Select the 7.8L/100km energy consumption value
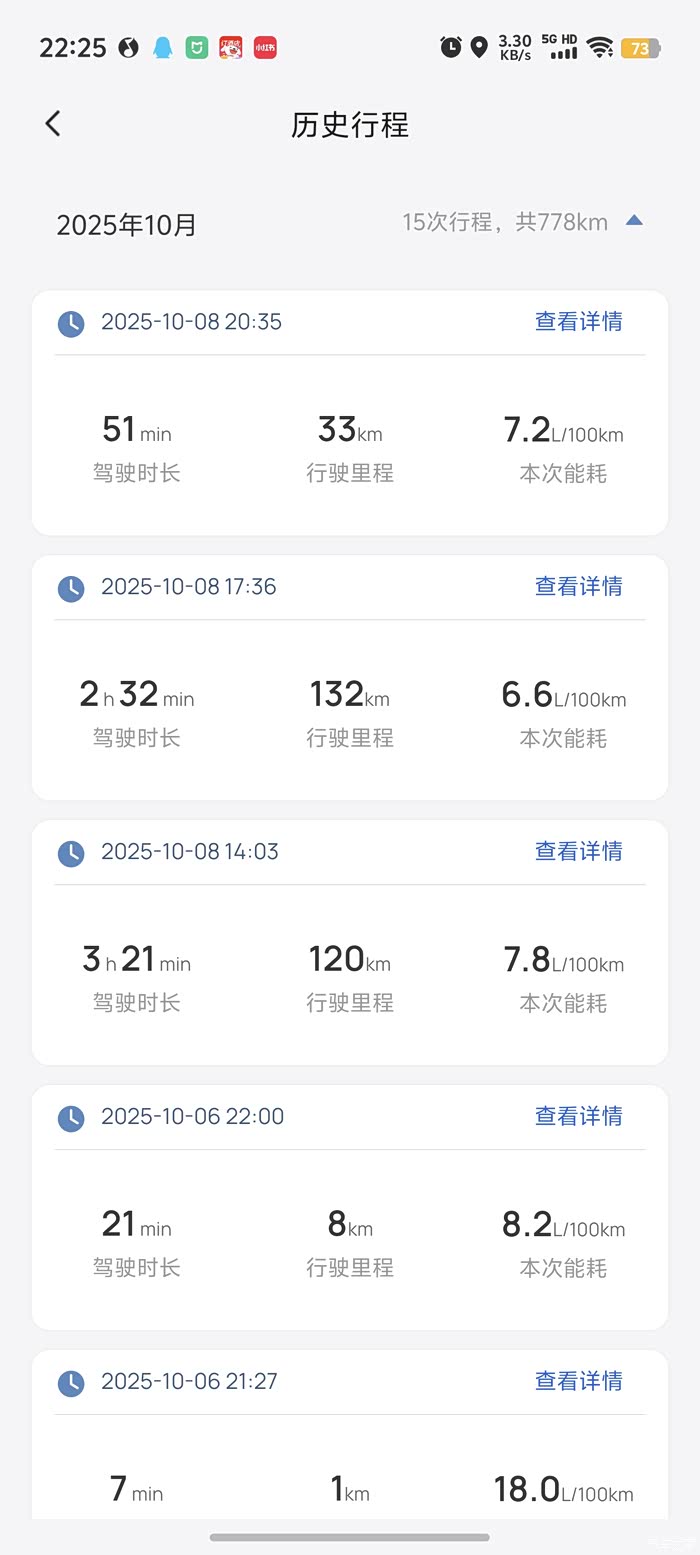 pyautogui.click(x=563, y=961)
